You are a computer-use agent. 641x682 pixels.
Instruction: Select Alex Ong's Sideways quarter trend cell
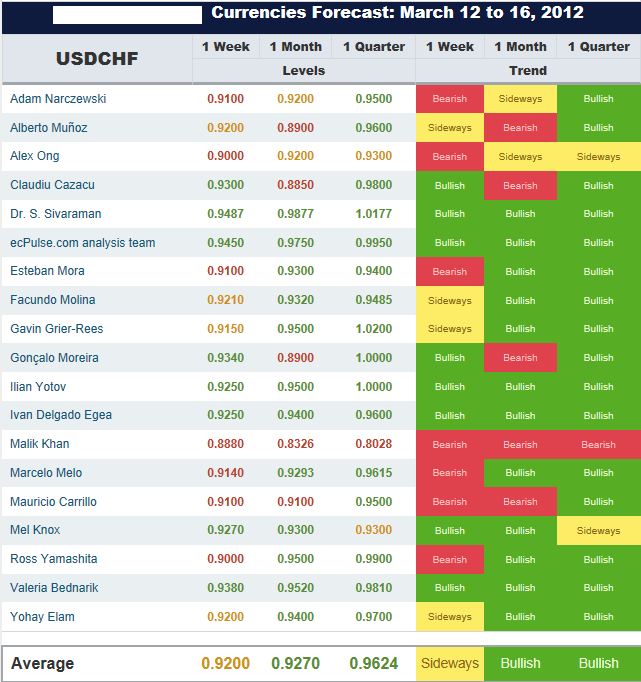598,157
